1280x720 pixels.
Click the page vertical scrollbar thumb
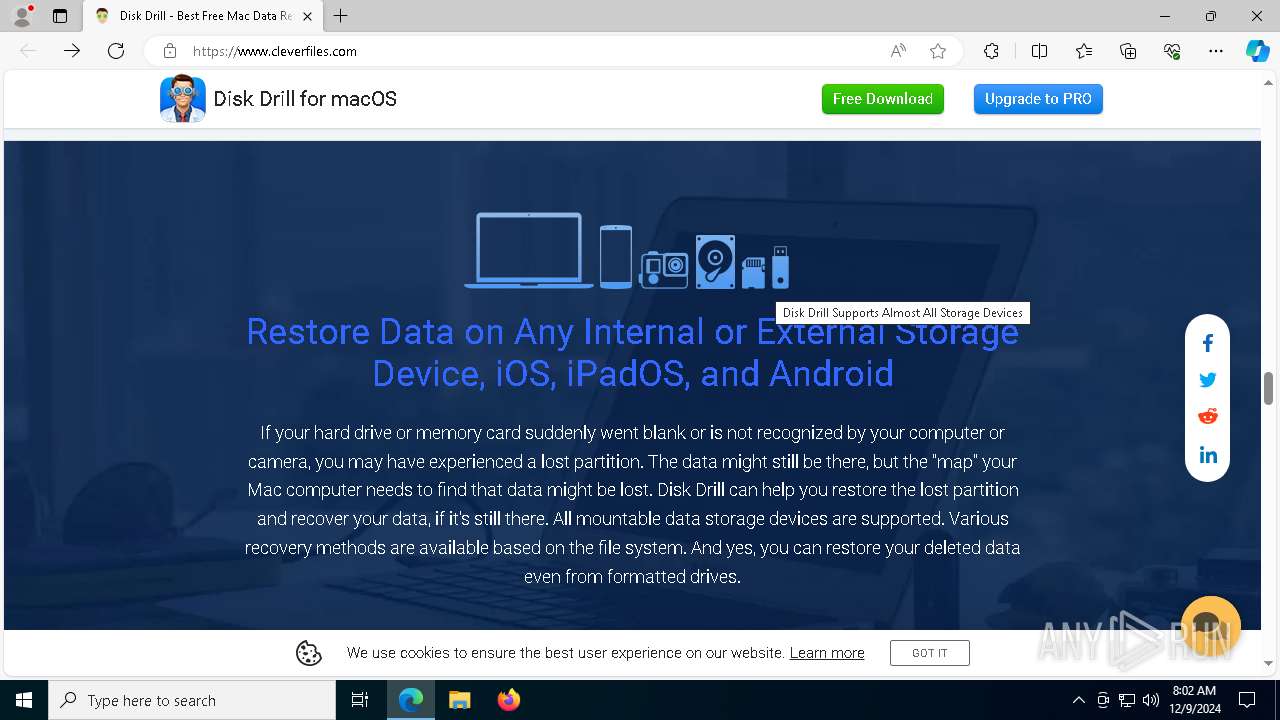coord(1269,388)
